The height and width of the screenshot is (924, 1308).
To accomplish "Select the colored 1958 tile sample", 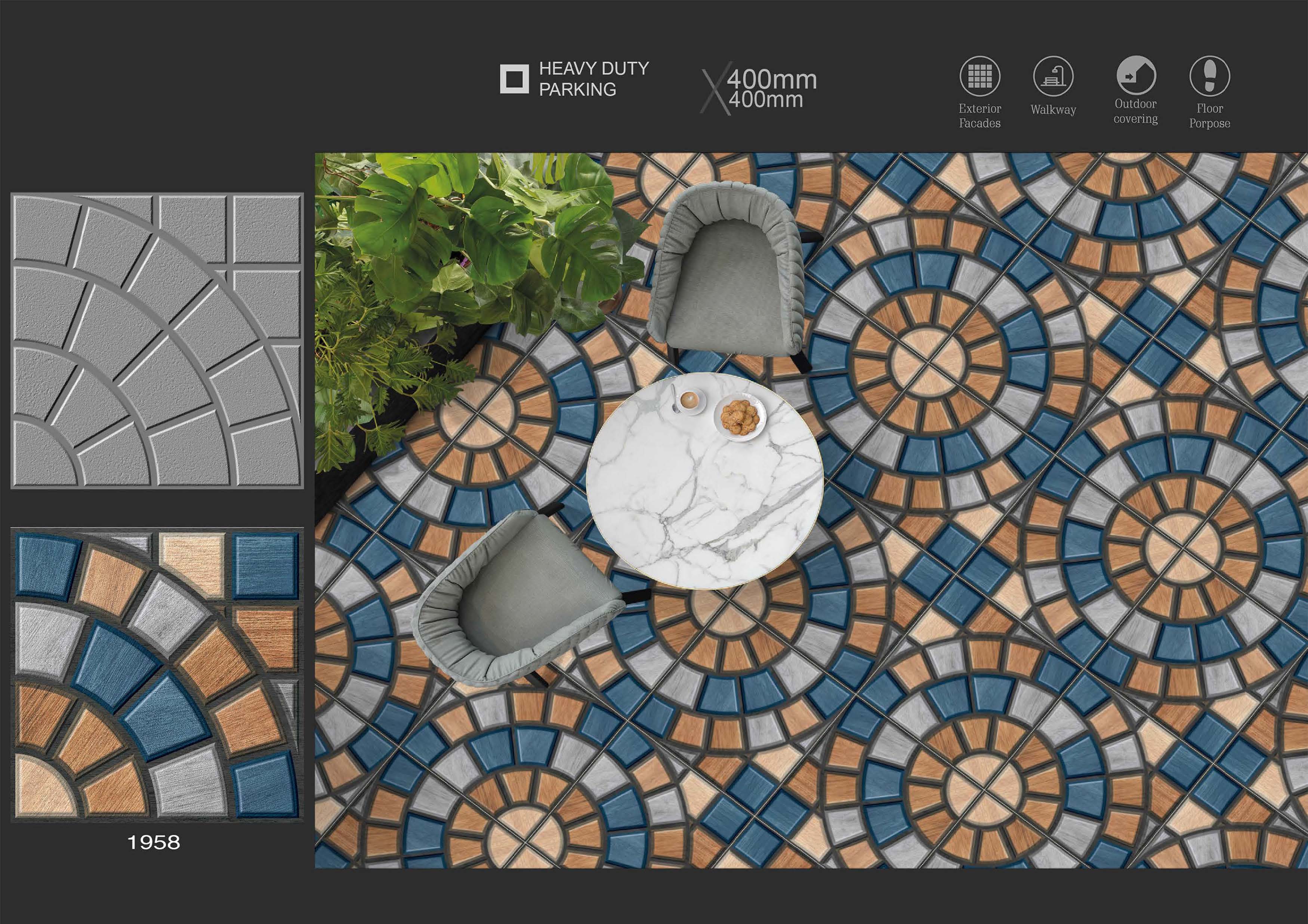I will coord(157,674).
